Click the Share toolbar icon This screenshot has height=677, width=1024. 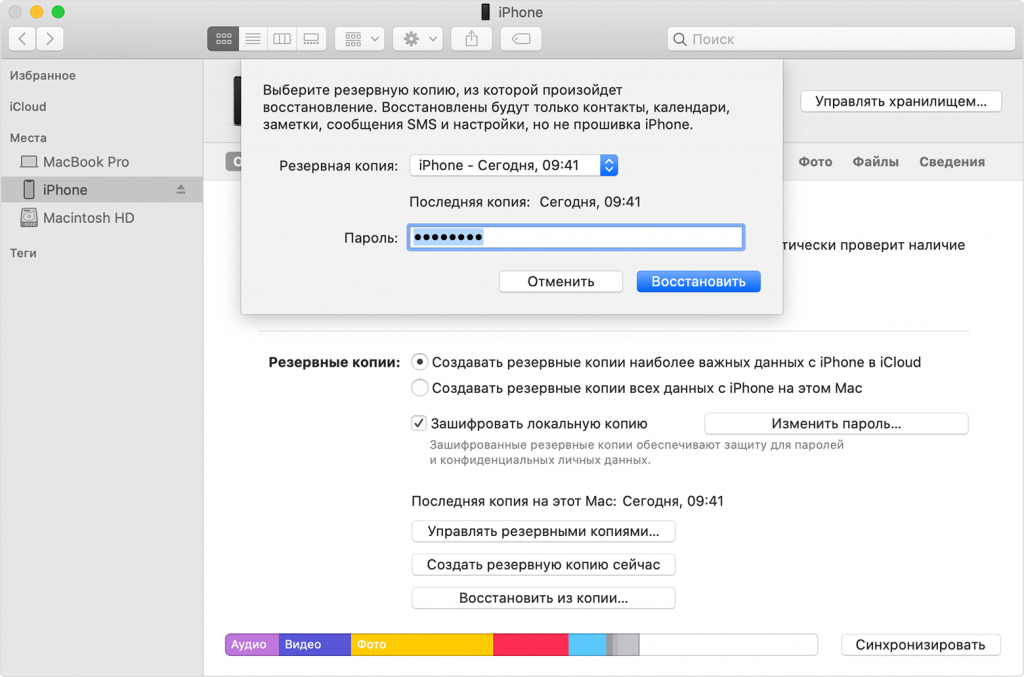[x=471, y=39]
